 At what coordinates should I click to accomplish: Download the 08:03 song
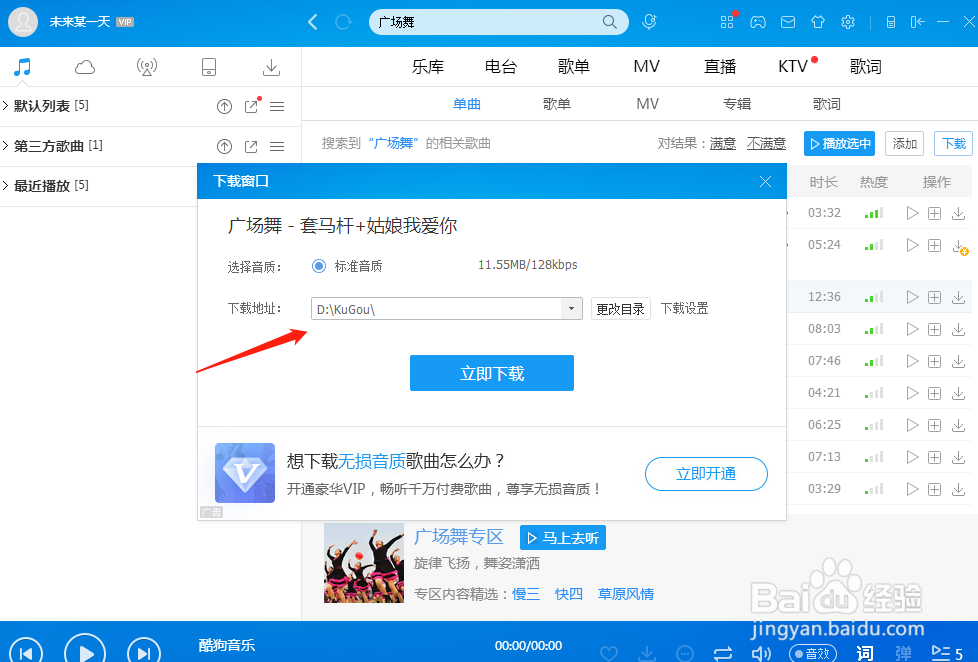(959, 329)
